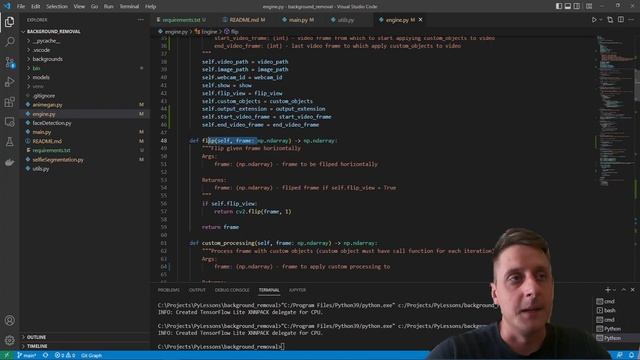Switch to DEBUG CONSOLE panel tab
Screen dimensions: 640x360
pyautogui.click(x=232, y=290)
